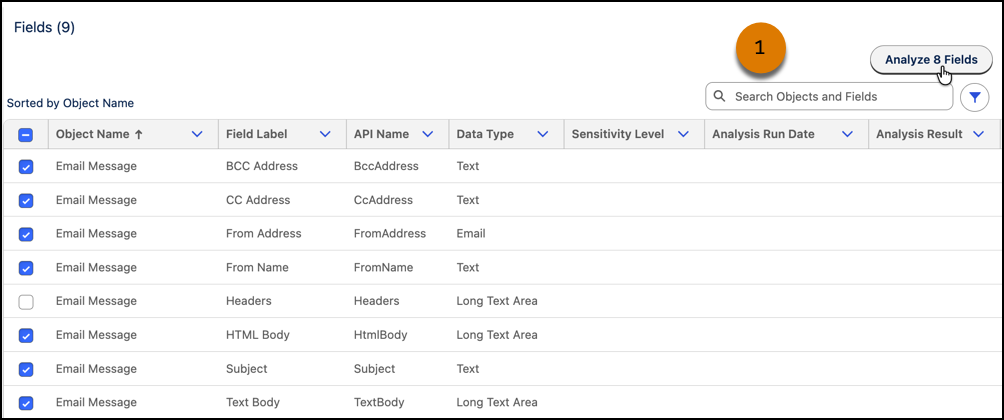Click Search Objects and Fields input
The width and height of the screenshot is (1004, 420).
829,97
